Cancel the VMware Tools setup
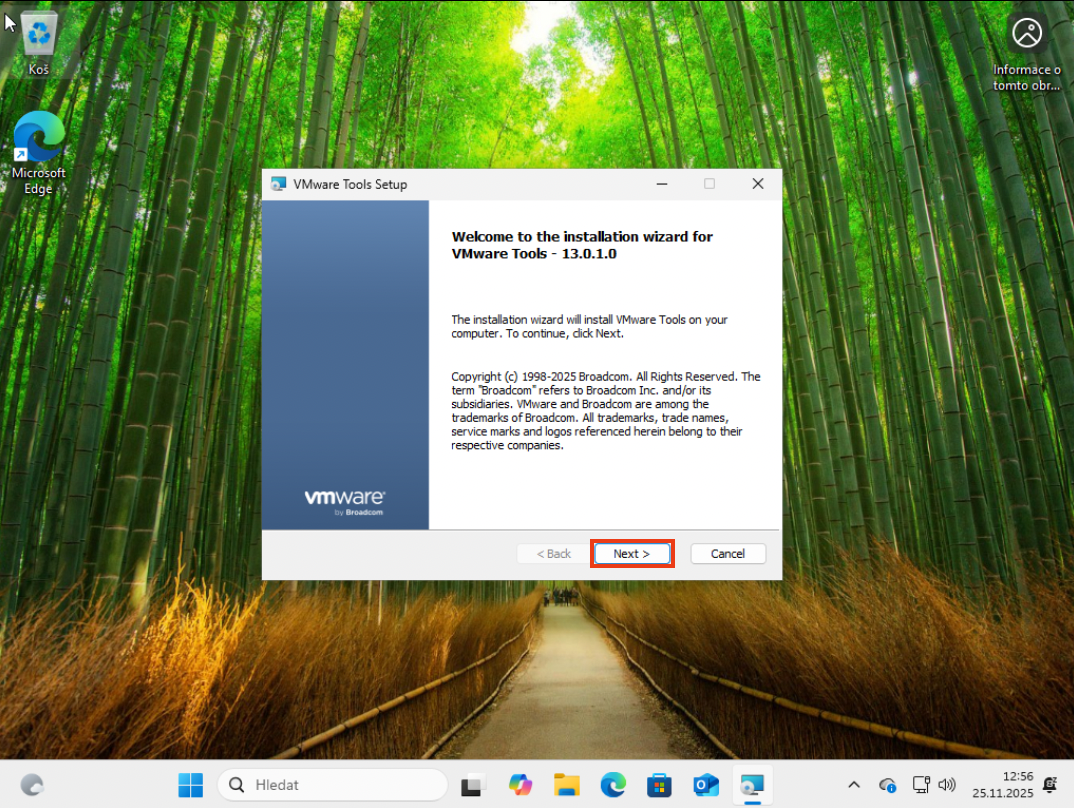The width and height of the screenshot is (1074, 808). 727,554
